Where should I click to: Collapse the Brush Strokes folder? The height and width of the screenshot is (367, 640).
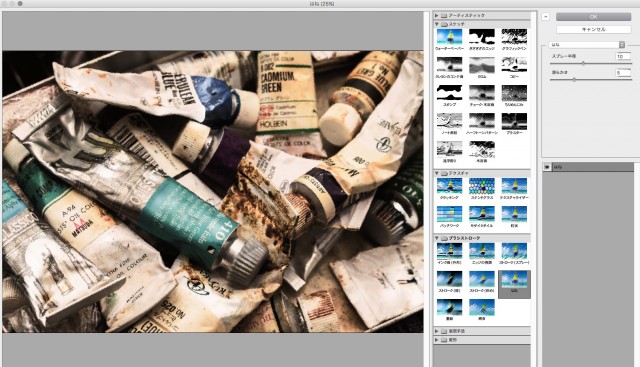tap(436, 238)
